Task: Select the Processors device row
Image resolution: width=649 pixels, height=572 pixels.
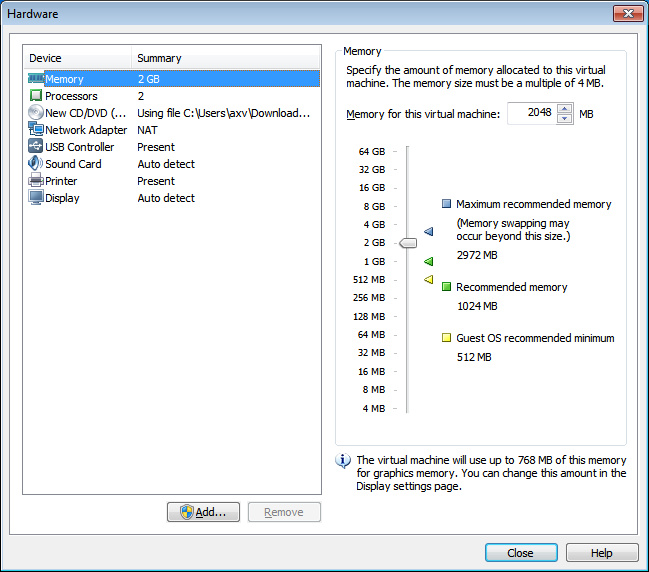Action: pyautogui.click(x=172, y=96)
